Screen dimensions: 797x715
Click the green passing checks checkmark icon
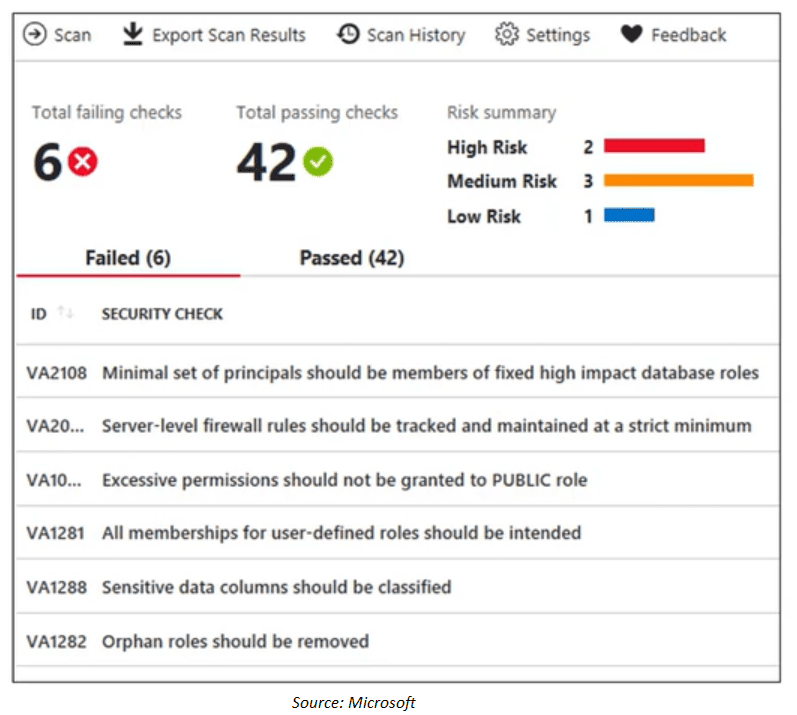pyautogui.click(x=318, y=161)
